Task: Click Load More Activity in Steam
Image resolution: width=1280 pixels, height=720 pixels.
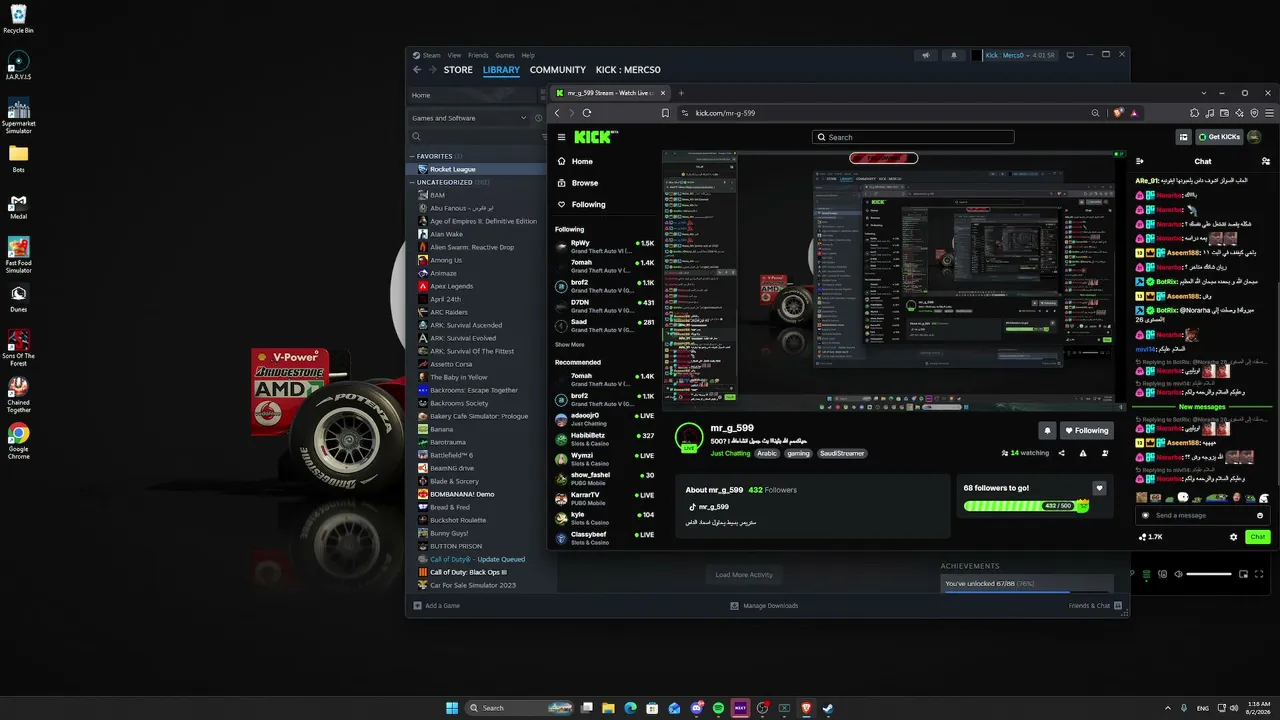Action: pyautogui.click(x=744, y=575)
